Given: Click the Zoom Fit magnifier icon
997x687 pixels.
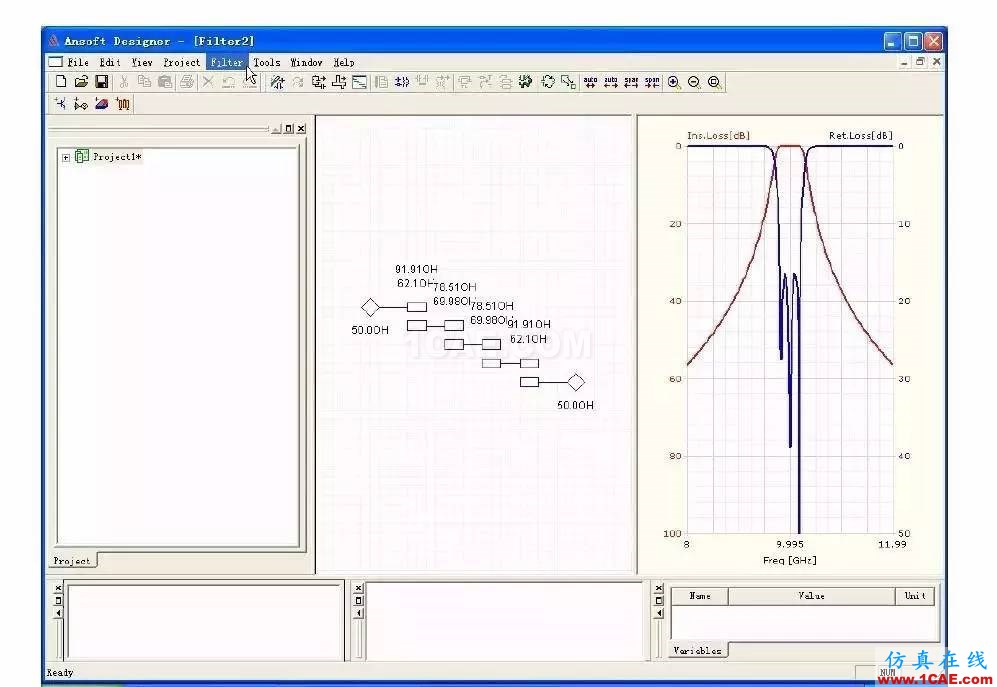Looking at the screenshot, I should tap(715, 82).
